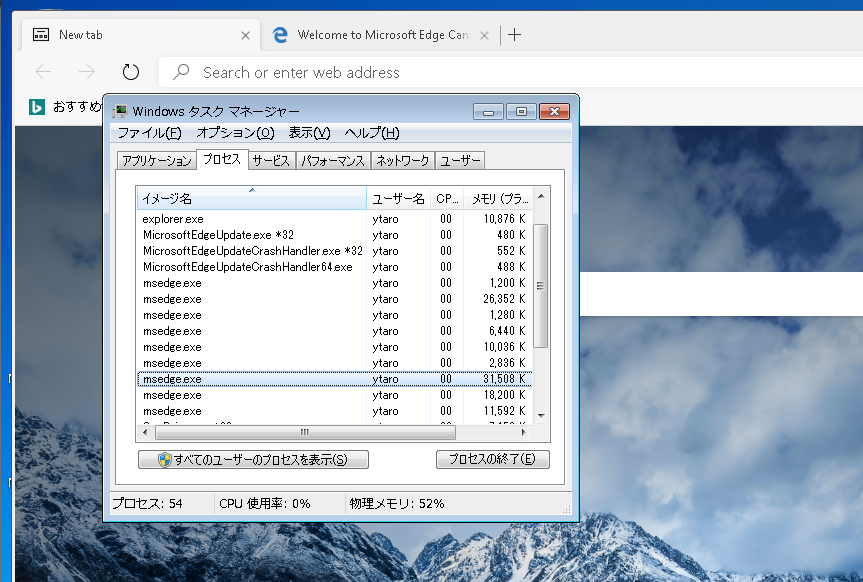The image size is (863, 582).
Task: Sort by イメージ名 column header
Action: point(251,198)
